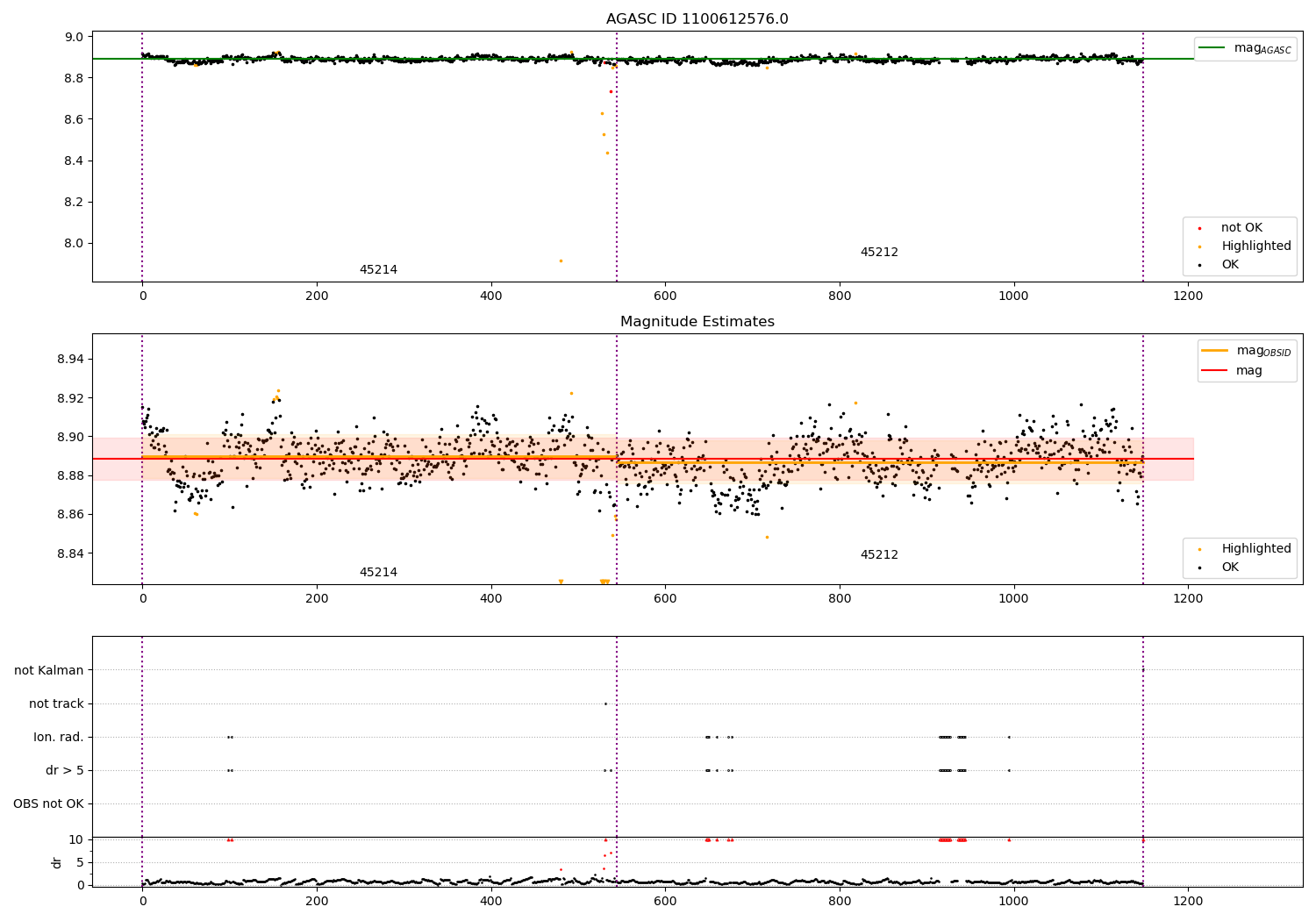The height and width of the screenshot is (921, 1316).
Task: Click y-axis tick 8.94 in Magnitude Estimates plot
Action: click(70, 360)
